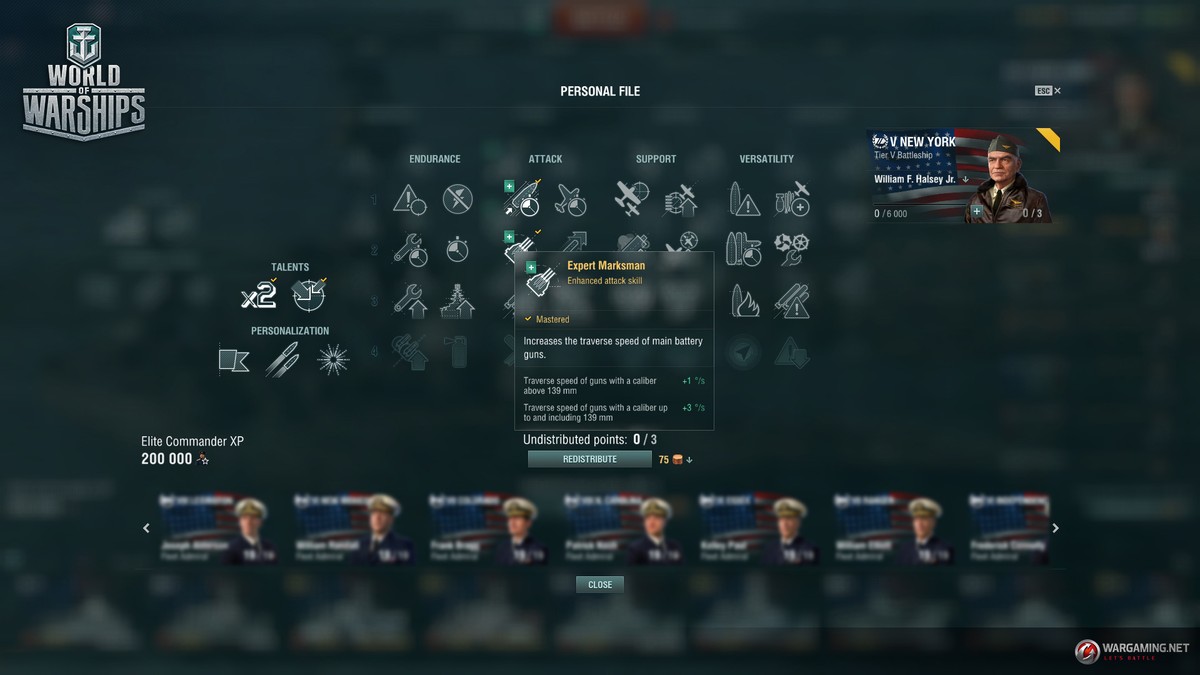Image resolution: width=1200 pixels, height=675 pixels.
Task: Open the shell tracers personalization icon
Action: click(282, 359)
